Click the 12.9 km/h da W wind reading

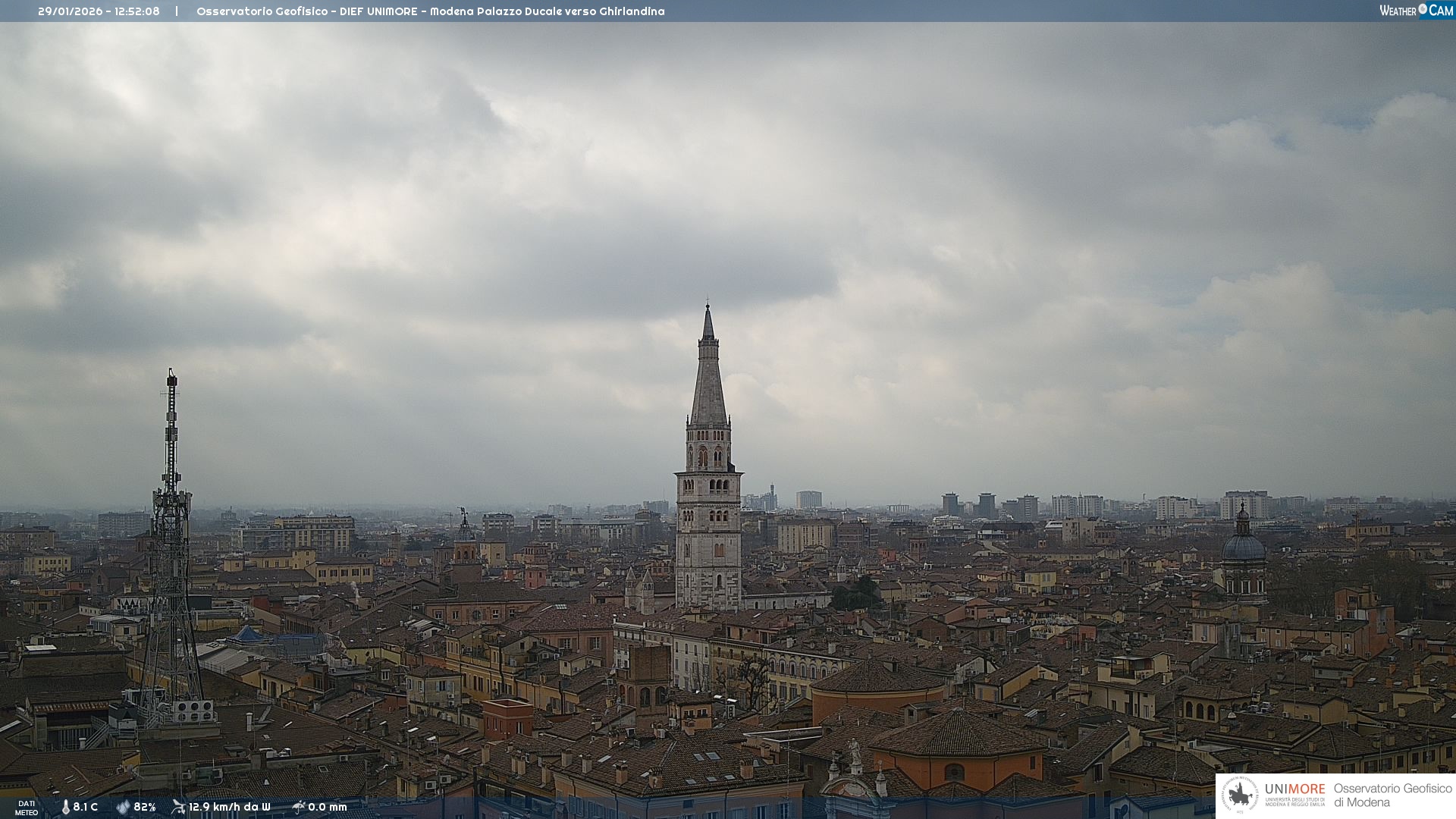[229, 807]
